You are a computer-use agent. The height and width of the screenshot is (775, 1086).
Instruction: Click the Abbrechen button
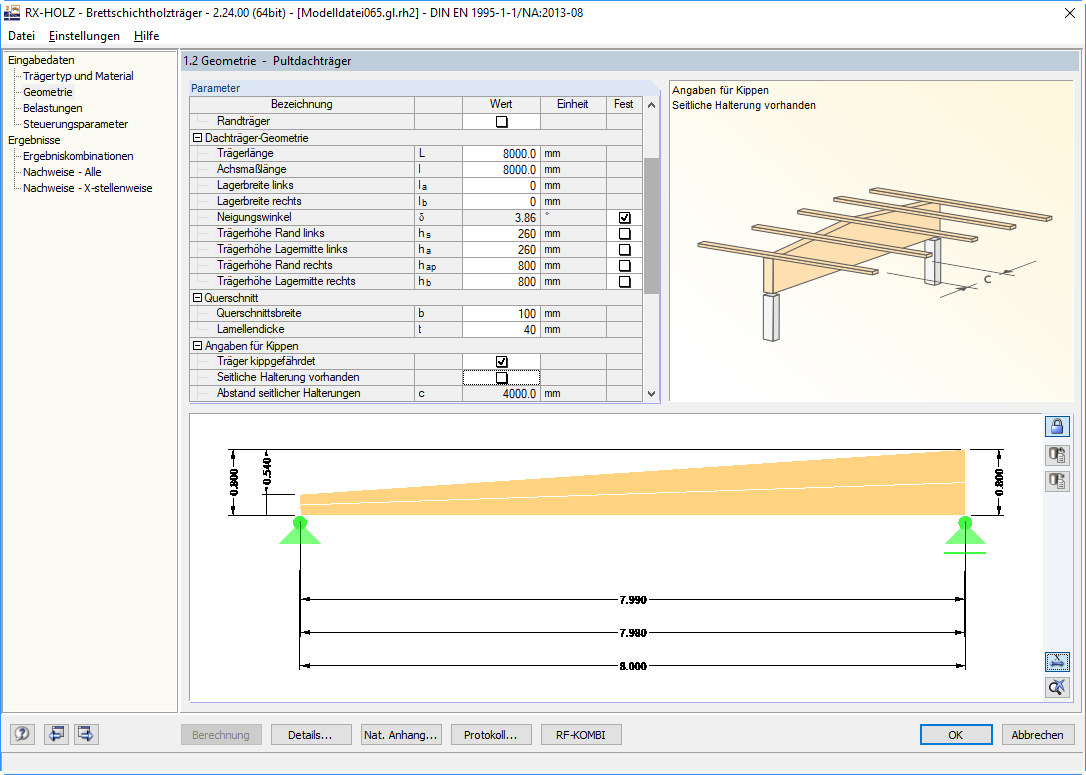tap(1038, 735)
